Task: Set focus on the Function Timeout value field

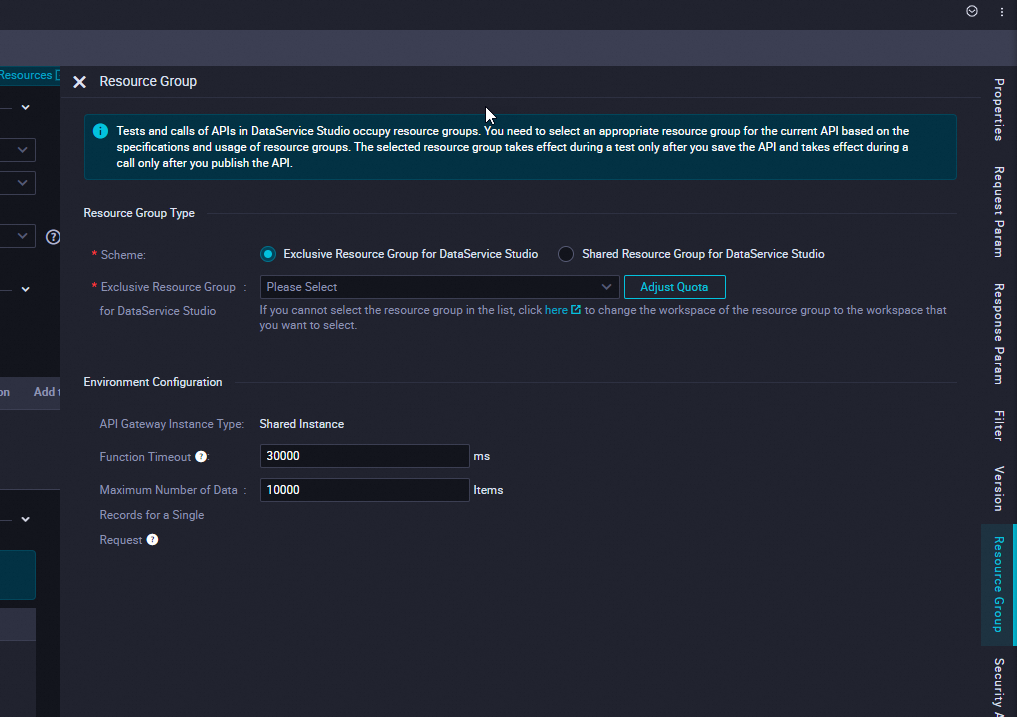Action: (364, 456)
